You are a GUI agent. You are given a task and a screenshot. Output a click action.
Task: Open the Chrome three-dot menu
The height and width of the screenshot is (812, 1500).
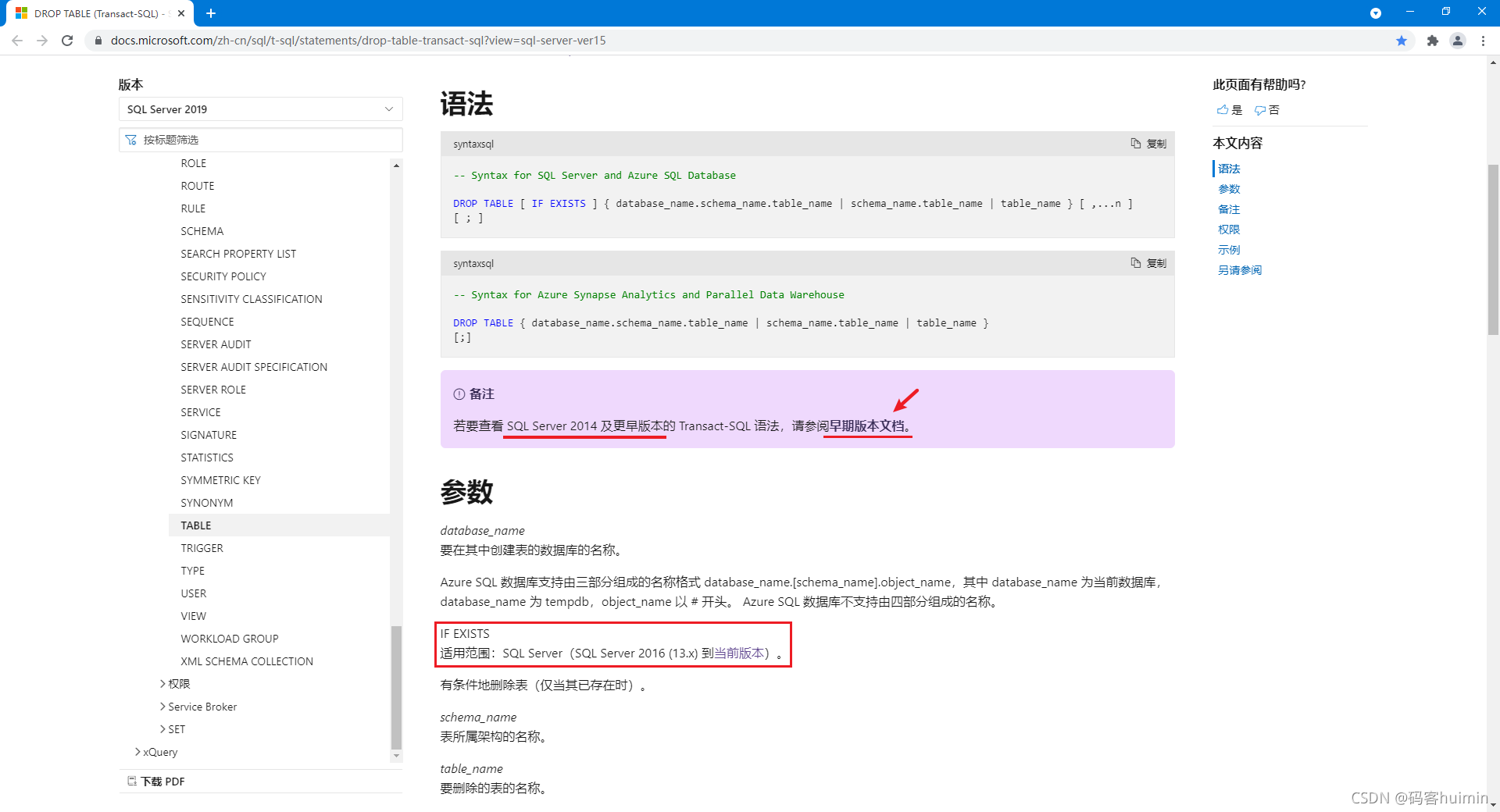(x=1483, y=41)
